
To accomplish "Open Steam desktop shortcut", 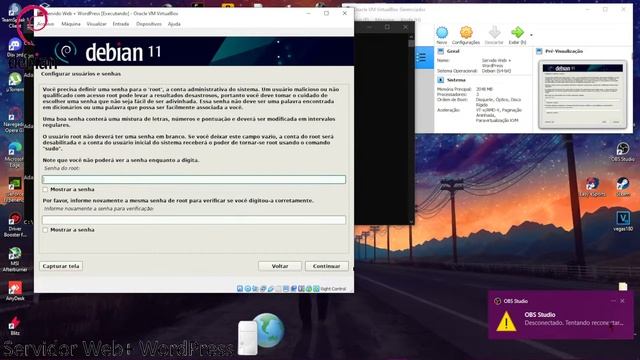I will coord(623,187).
